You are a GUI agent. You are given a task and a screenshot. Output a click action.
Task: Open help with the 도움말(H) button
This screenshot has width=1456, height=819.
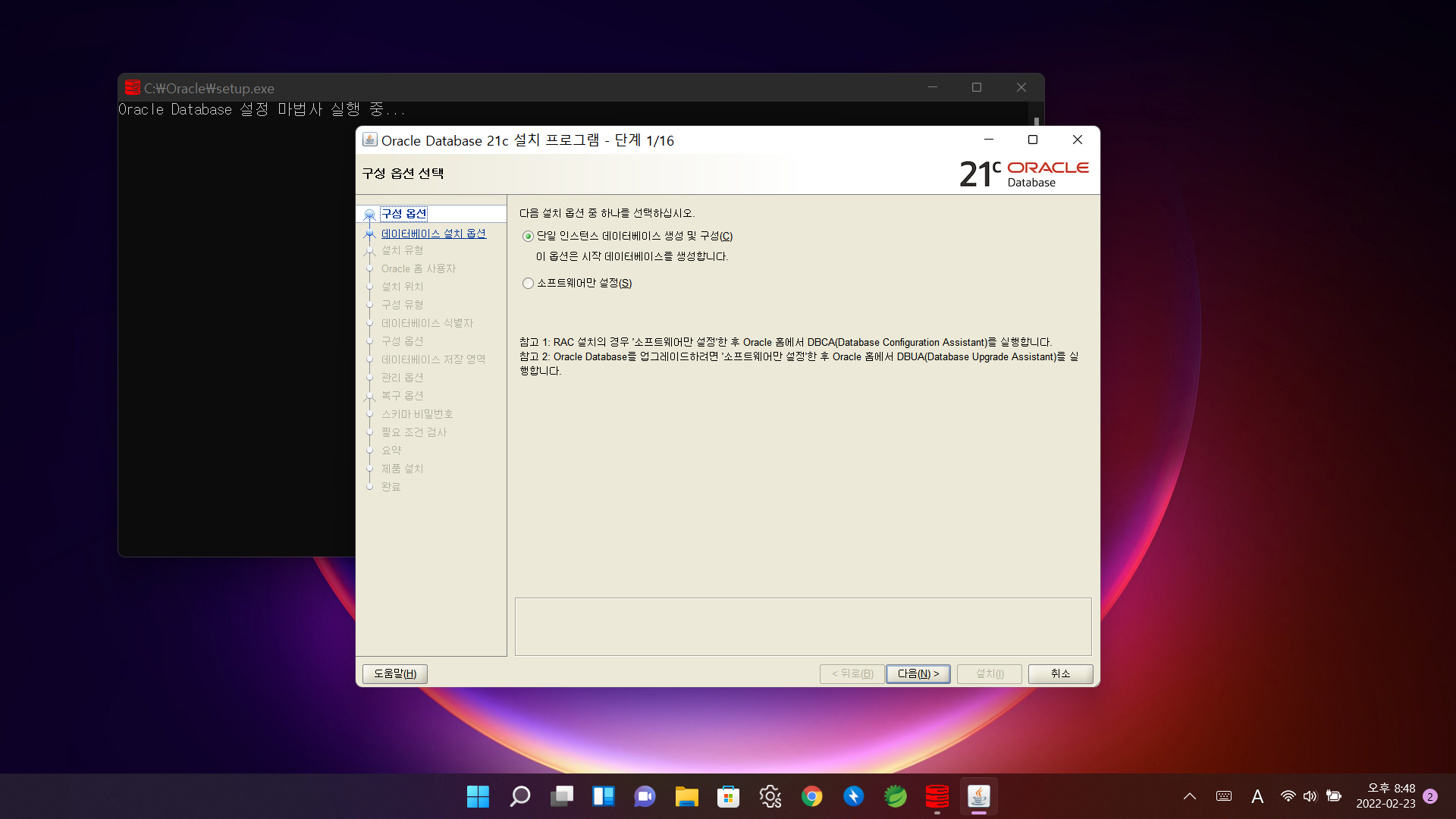[x=394, y=673]
